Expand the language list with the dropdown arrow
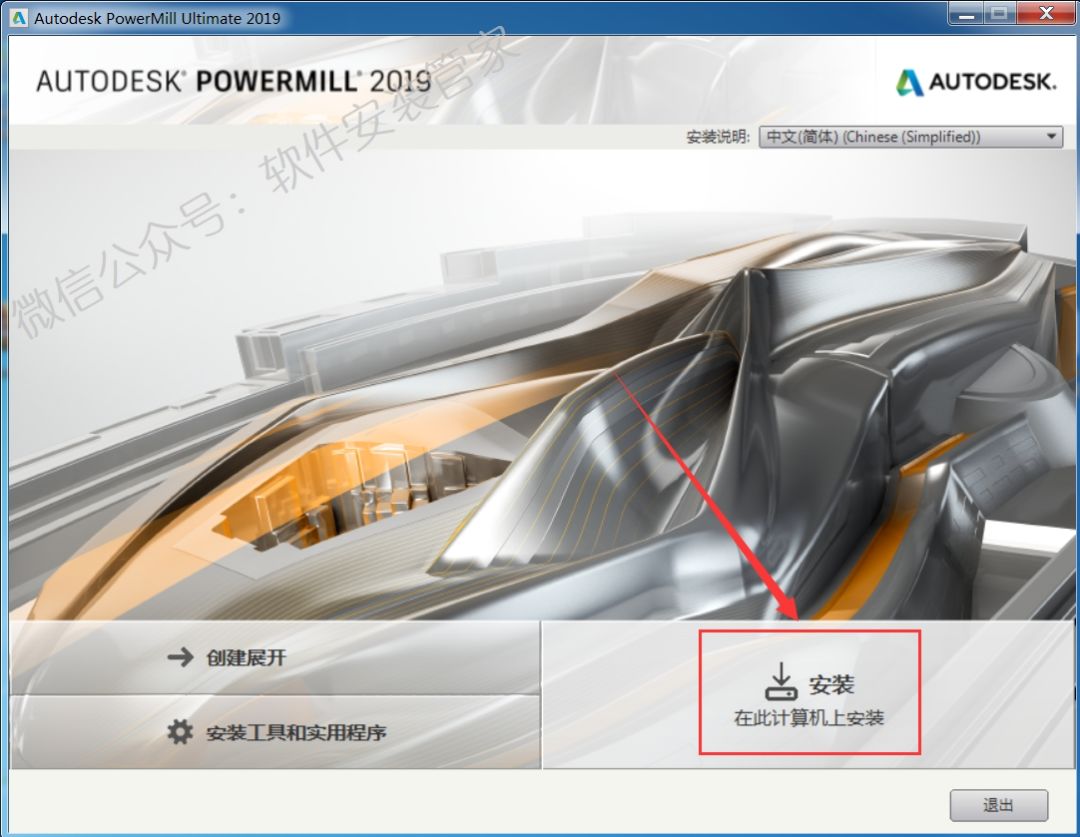 coord(1051,137)
